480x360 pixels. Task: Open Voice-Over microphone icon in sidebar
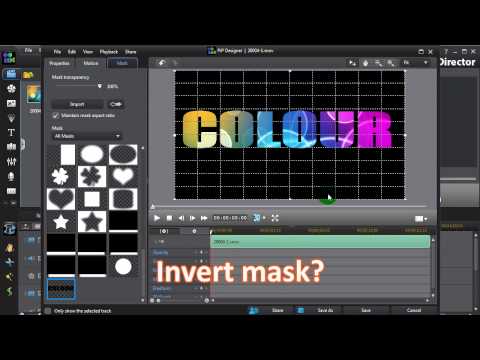11,176
